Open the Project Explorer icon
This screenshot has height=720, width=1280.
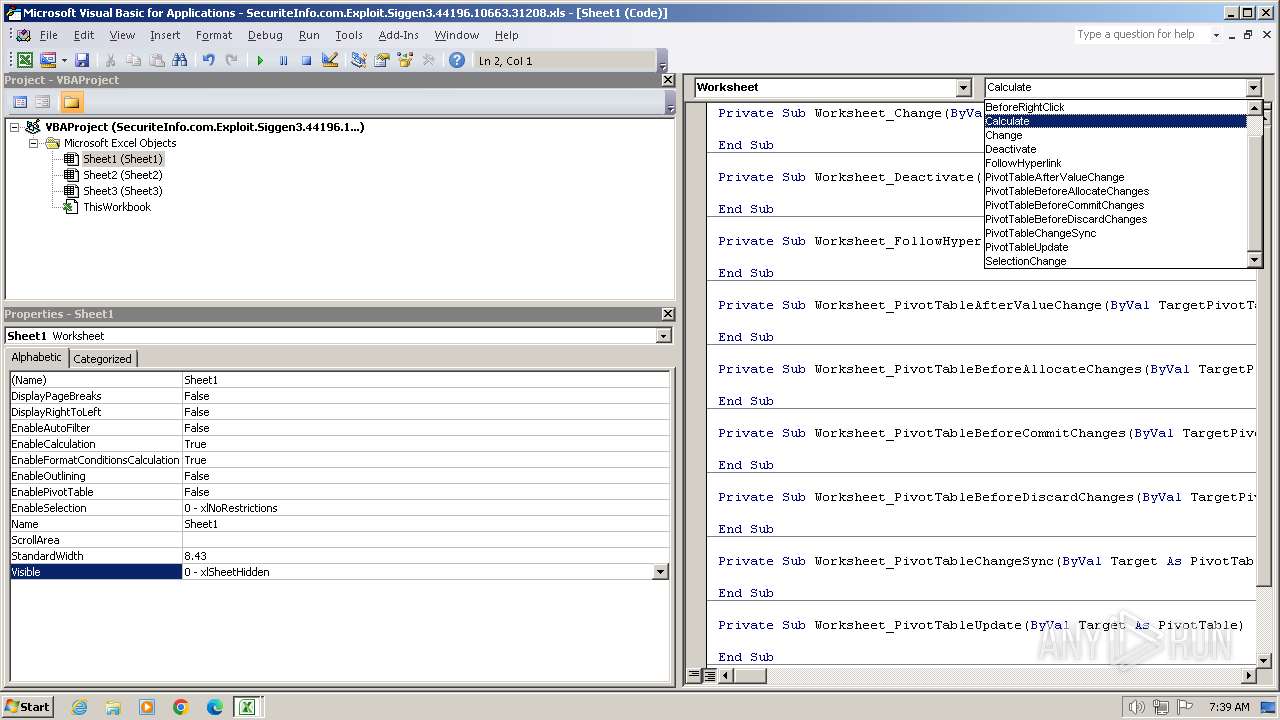(x=358, y=60)
